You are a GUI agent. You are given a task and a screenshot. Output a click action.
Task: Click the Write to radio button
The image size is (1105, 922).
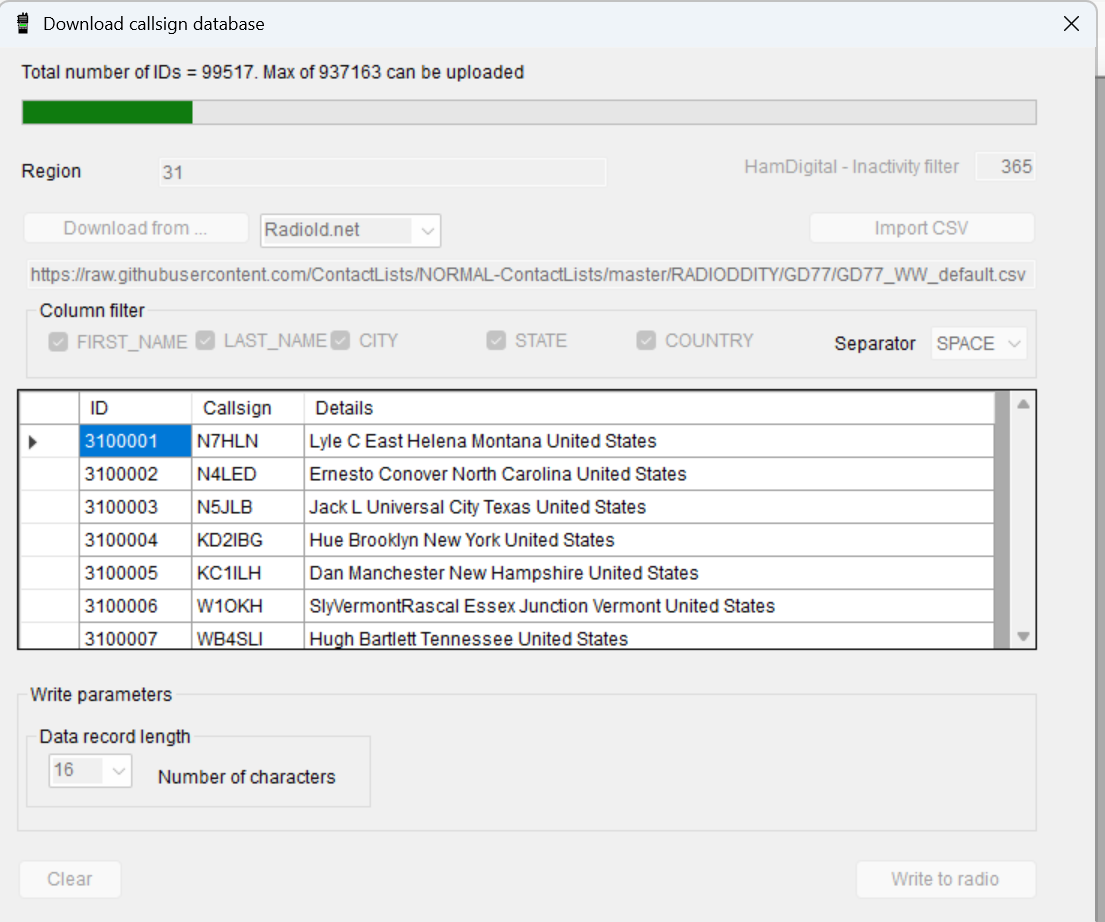(945, 879)
